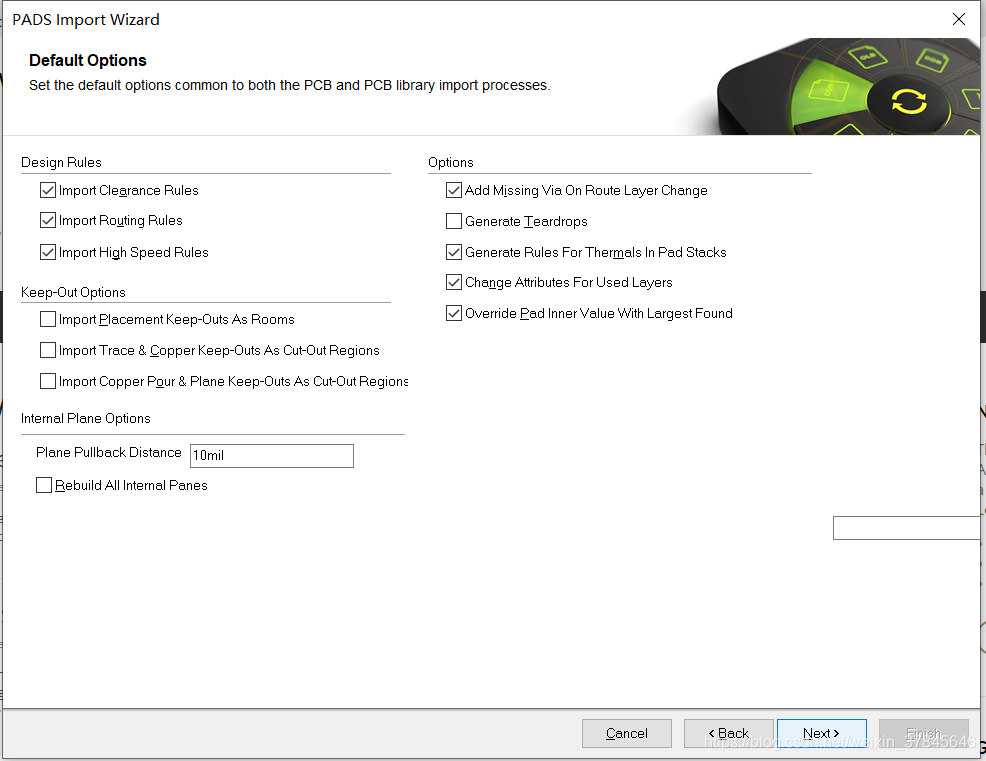
Task: Toggle Override Pad Inner Value With Largest Found
Action: (454, 313)
